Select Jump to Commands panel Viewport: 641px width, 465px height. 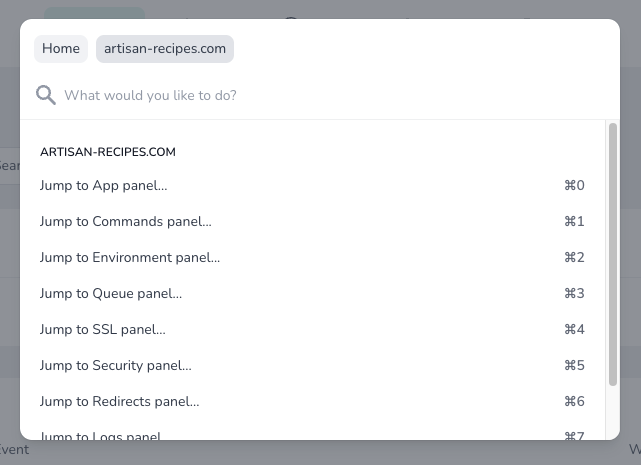pos(126,221)
